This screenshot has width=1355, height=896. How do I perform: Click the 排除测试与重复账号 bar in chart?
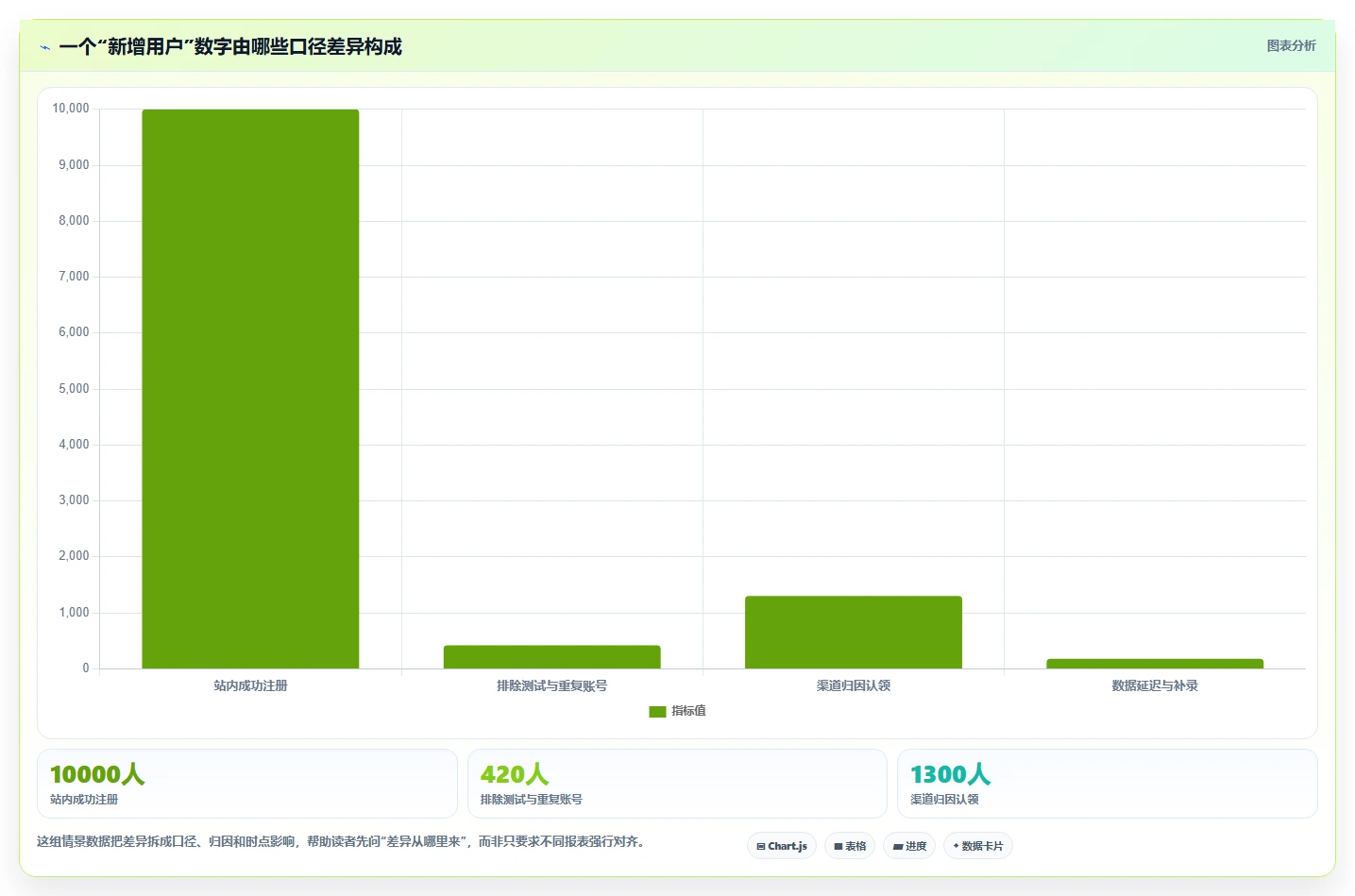(x=551, y=657)
